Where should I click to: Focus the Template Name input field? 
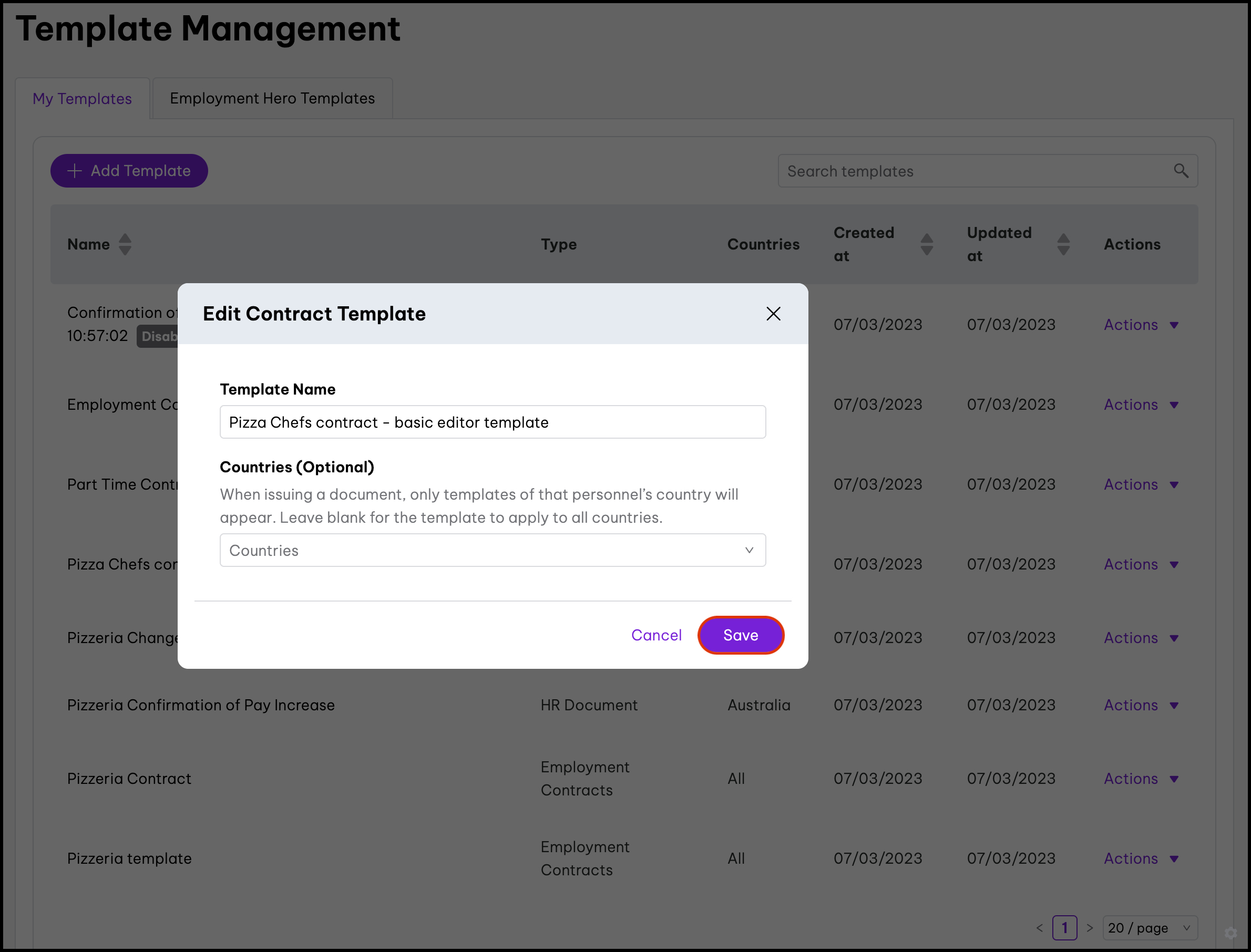coord(493,422)
